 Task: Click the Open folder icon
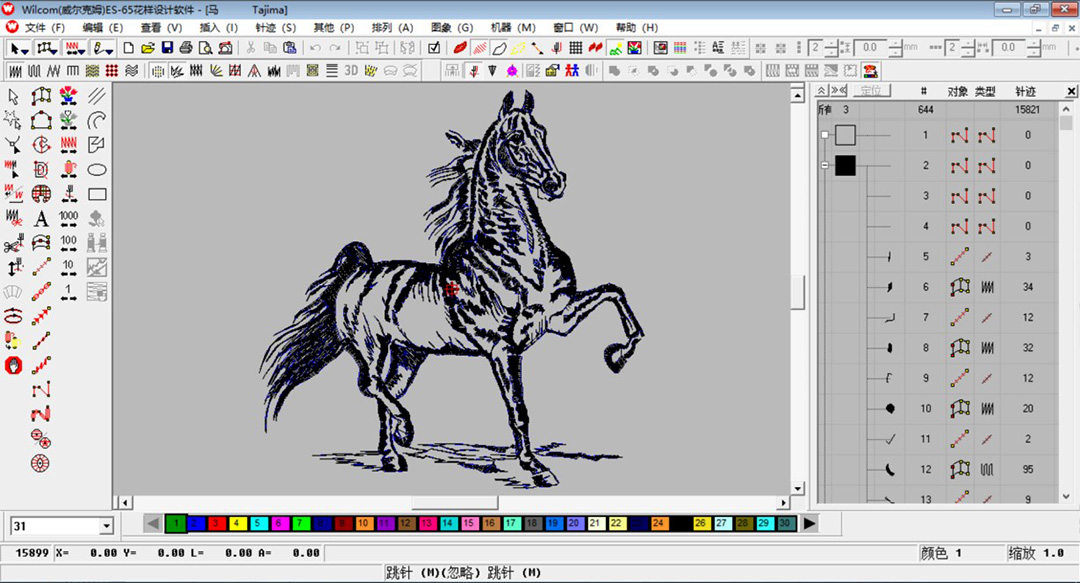[147, 48]
